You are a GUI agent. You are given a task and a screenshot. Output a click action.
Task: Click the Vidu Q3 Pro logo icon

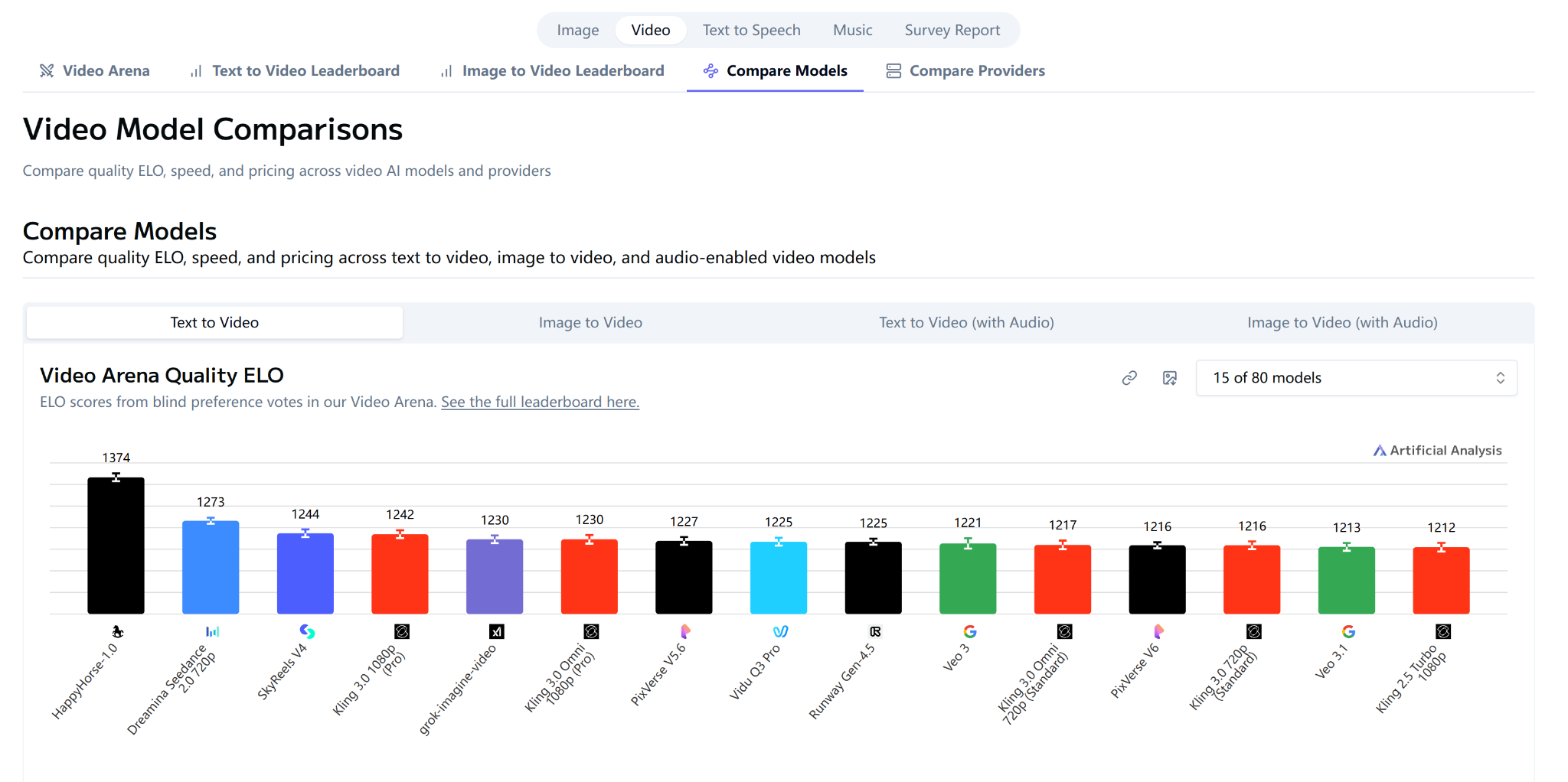(x=780, y=631)
